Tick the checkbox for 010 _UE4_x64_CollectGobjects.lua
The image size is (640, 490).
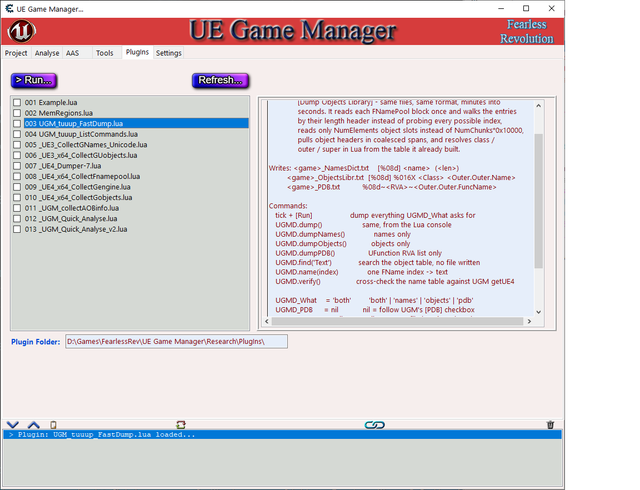[17, 198]
